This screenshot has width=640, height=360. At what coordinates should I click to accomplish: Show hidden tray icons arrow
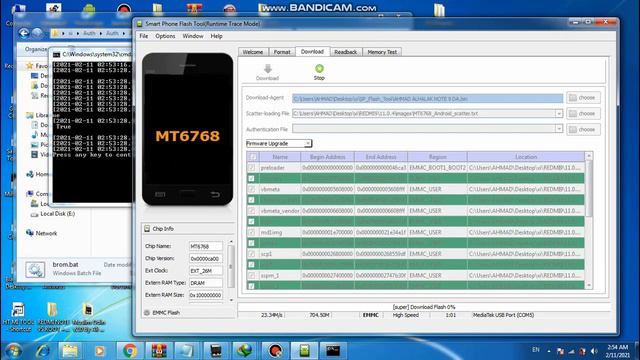coord(549,351)
